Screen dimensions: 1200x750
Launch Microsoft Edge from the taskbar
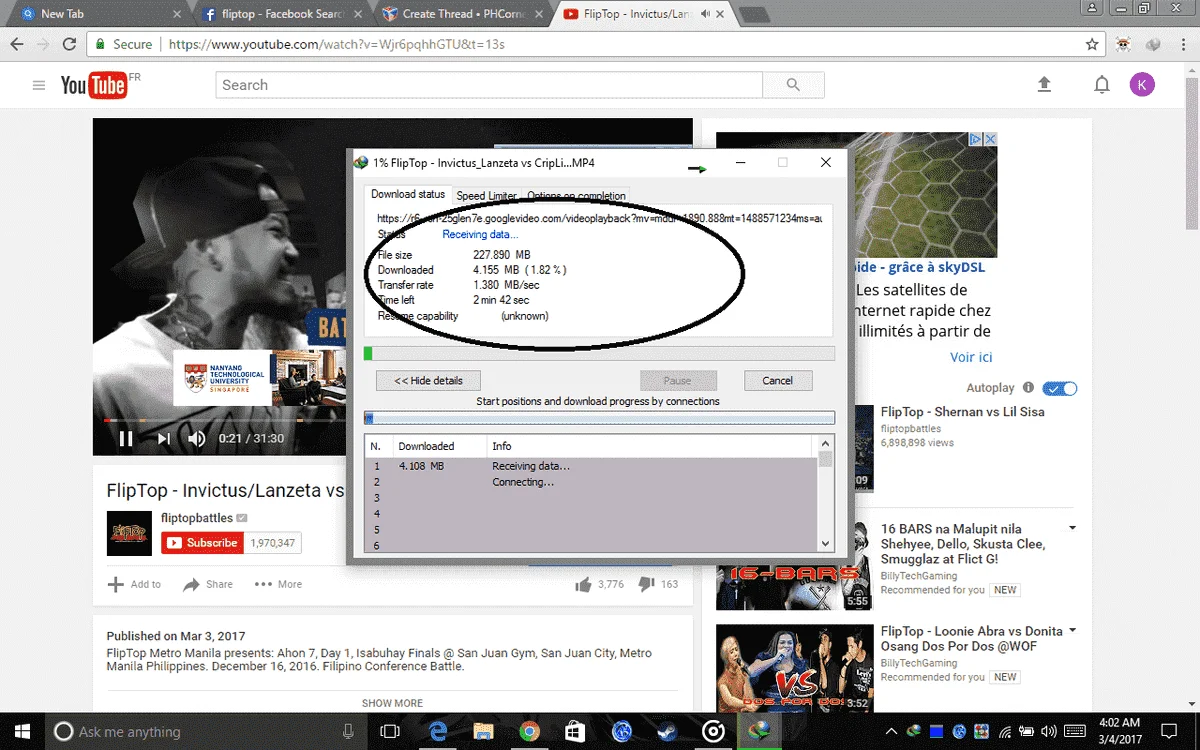pyautogui.click(x=438, y=731)
